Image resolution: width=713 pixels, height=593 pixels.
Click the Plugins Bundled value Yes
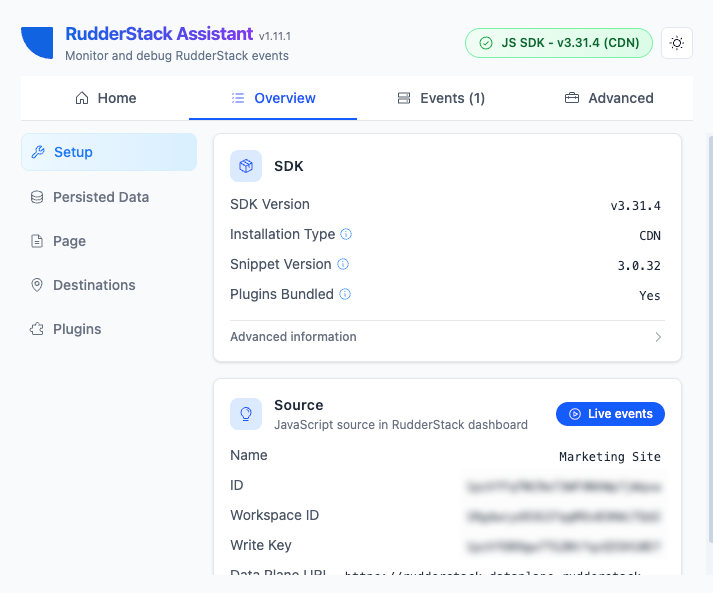[650, 296]
